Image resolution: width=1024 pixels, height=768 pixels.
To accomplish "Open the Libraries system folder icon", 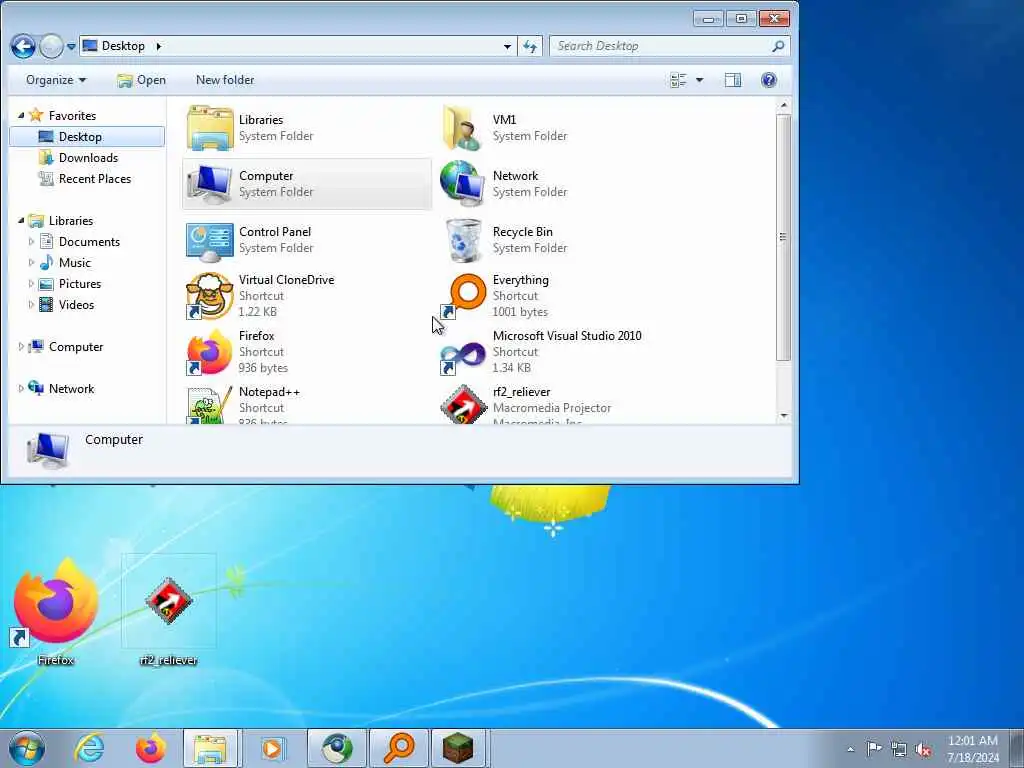I will click(x=210, y=128).
